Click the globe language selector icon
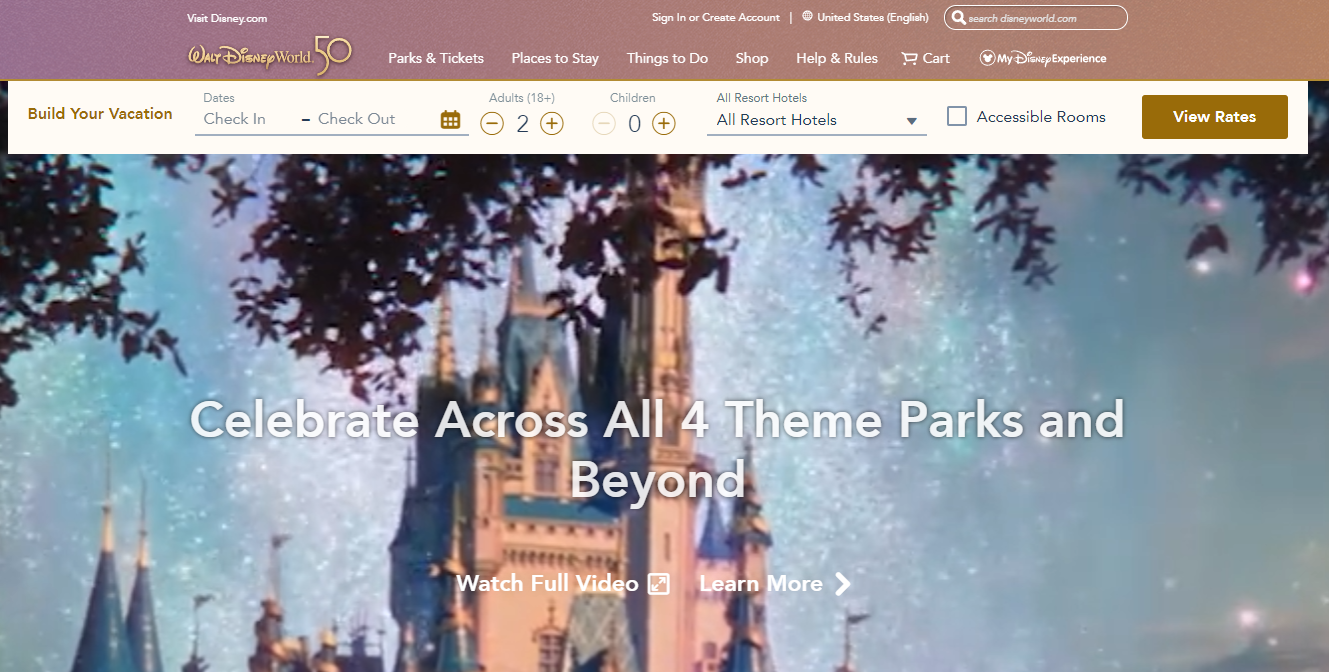The width and height of the screenshot is (1329, 672). click(x=807, y=17)
